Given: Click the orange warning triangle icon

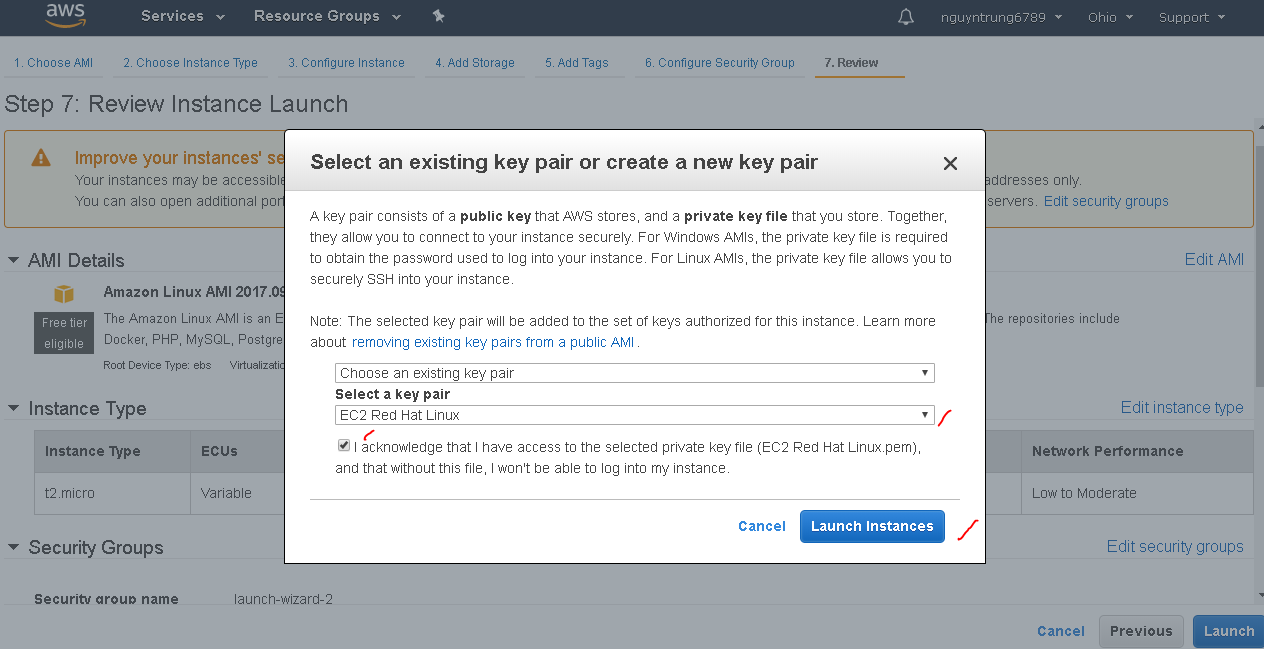Looking at the screenshot, I should pyautogui.click(x=41, y=158).
